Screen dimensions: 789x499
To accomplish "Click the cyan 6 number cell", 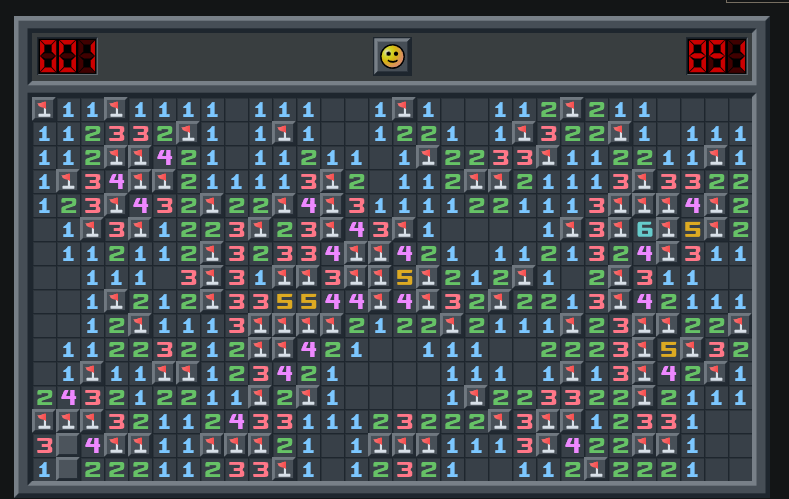I will 645,230.
